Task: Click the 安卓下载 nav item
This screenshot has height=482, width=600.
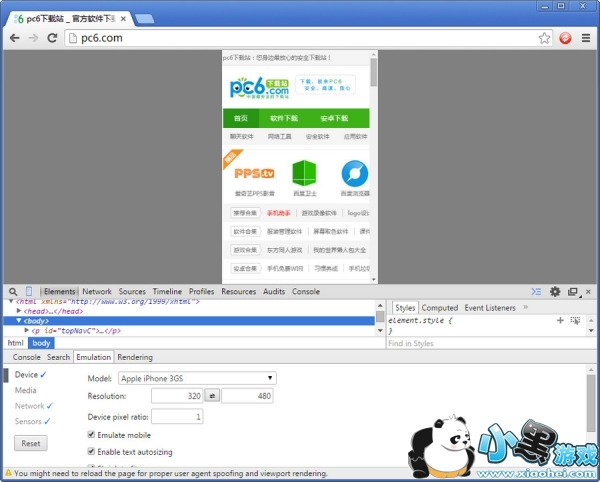Action: click(x=334, y=118)
